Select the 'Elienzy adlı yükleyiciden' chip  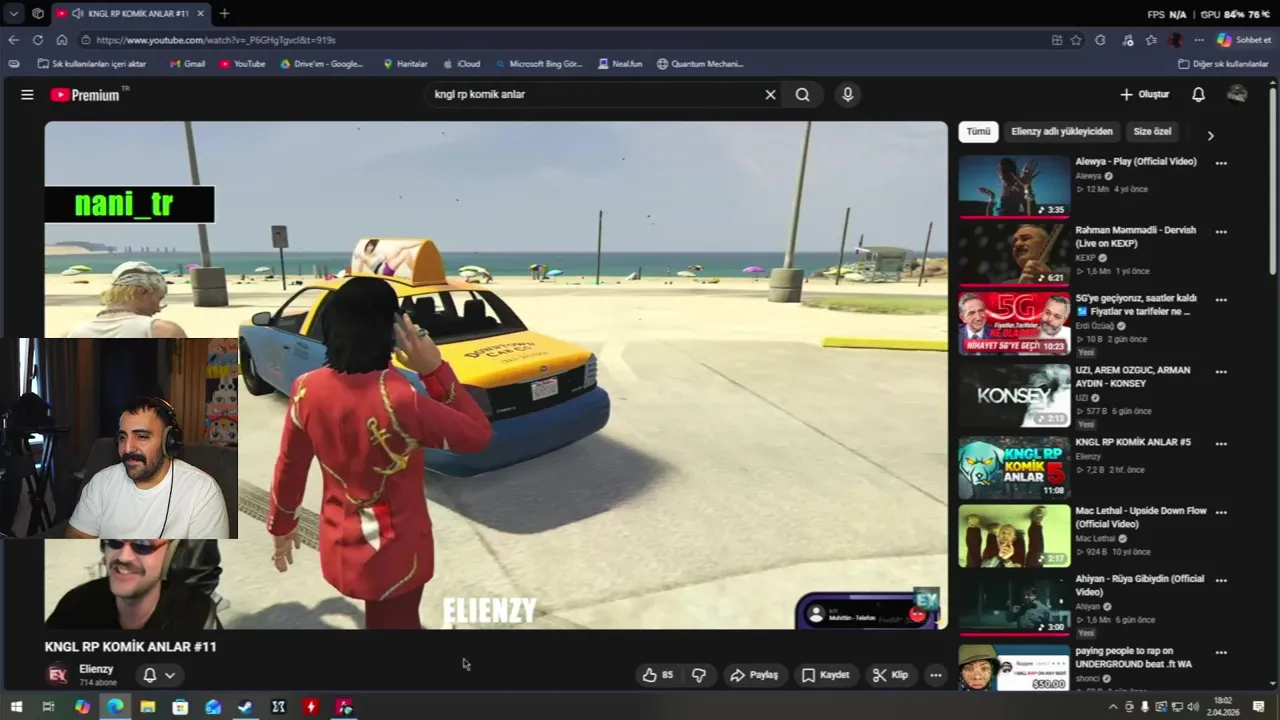(1061, 132)
